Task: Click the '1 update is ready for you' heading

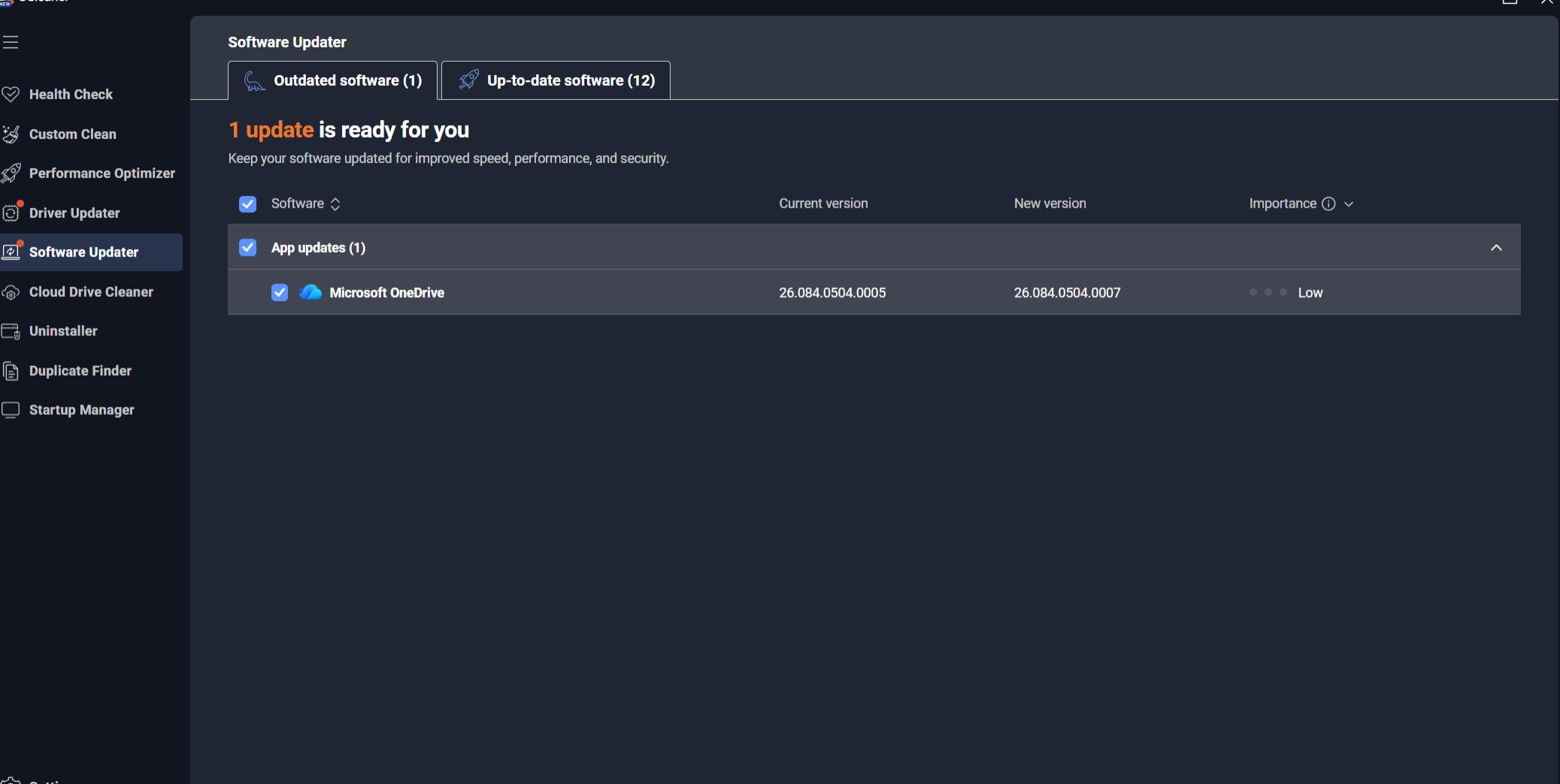Action: click(349, 130)
